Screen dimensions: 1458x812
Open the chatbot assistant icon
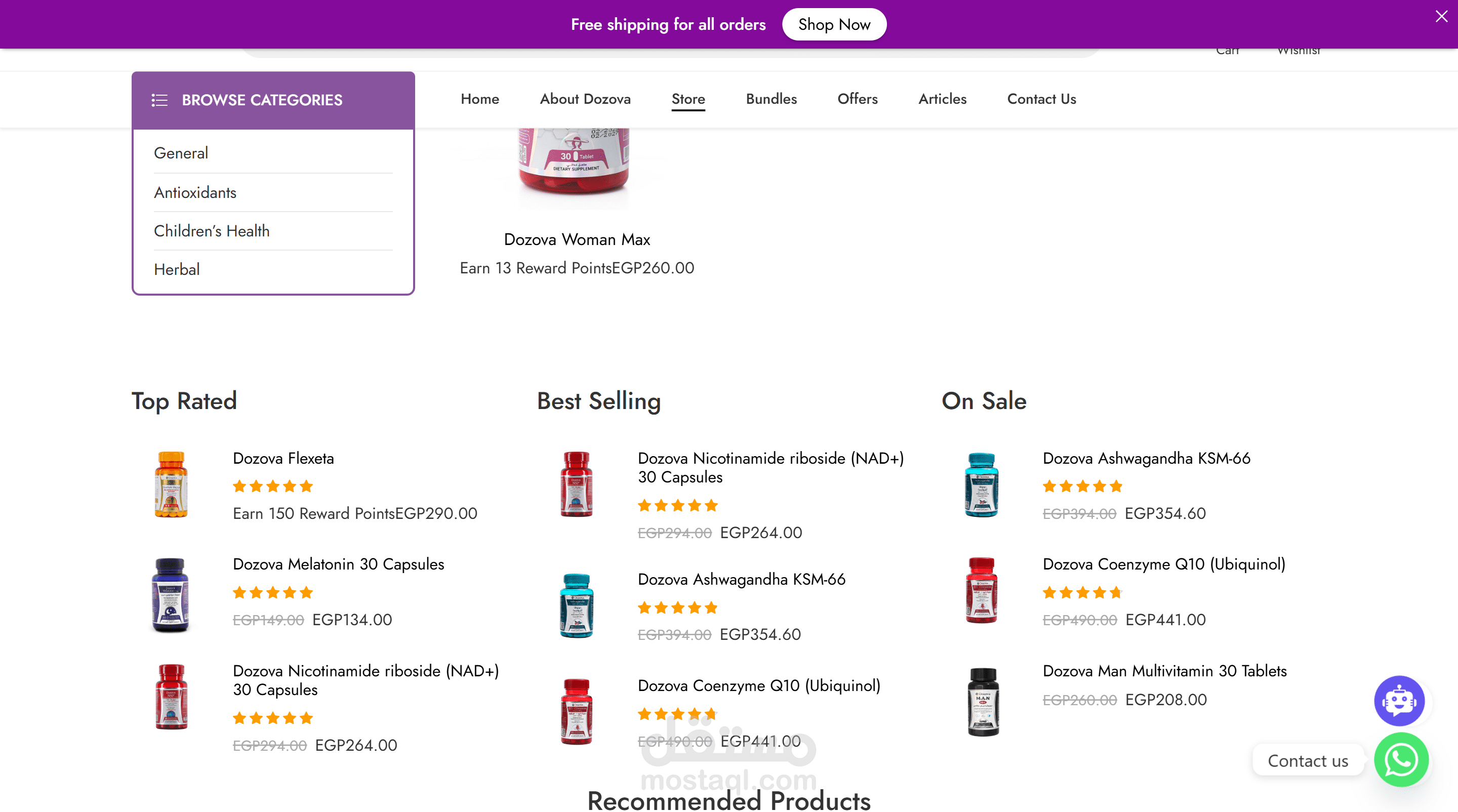[1399, 701]
